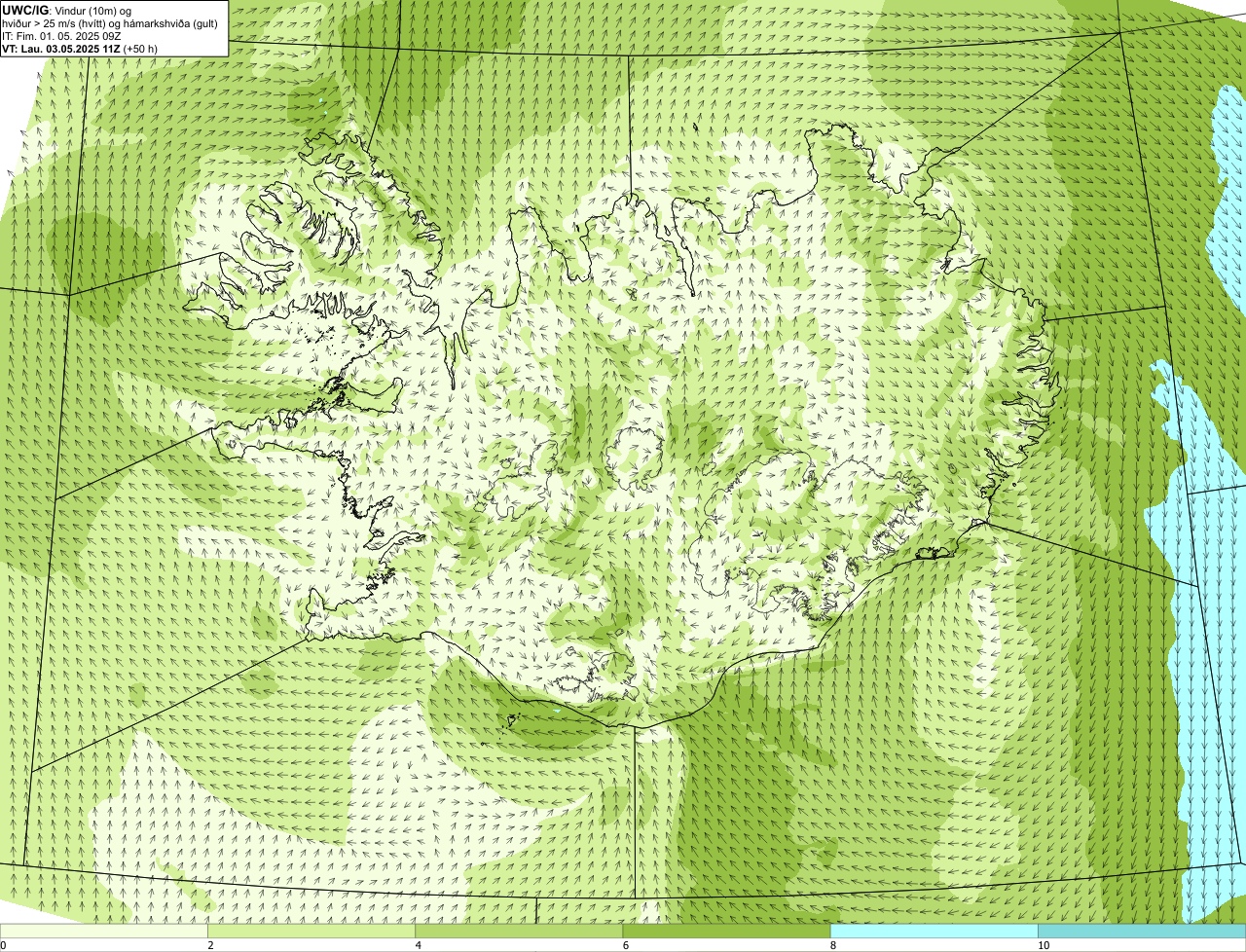Click the scale label "0"
The image size is (1246, 952).
(4, 945)
